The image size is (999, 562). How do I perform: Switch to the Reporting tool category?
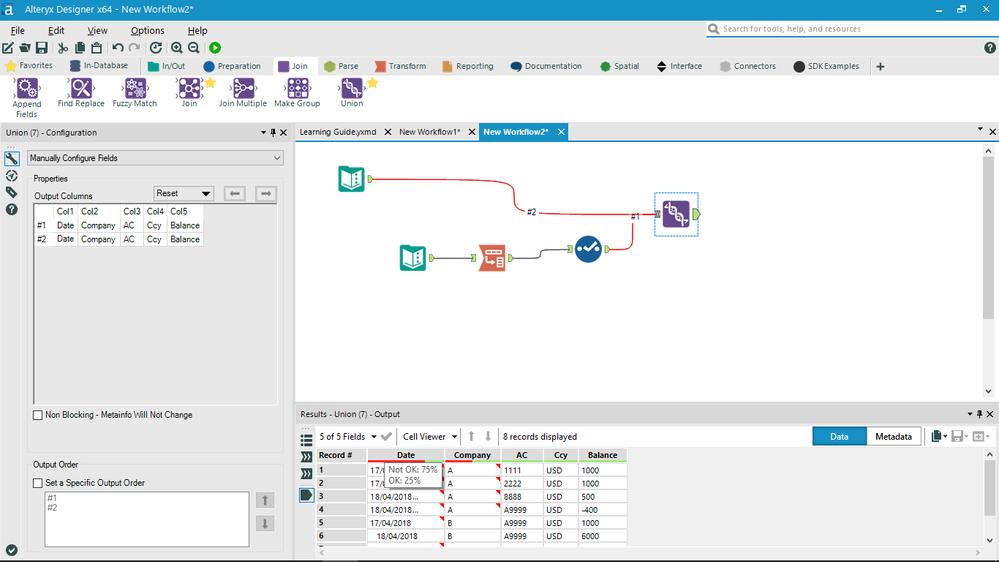[x=468, y=66]
